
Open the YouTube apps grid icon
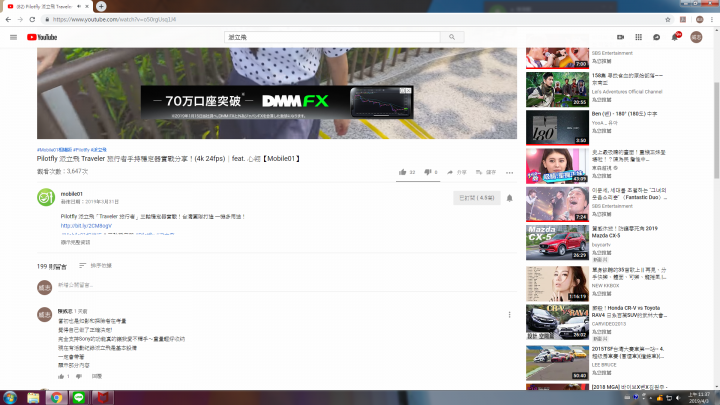(638, 37)
